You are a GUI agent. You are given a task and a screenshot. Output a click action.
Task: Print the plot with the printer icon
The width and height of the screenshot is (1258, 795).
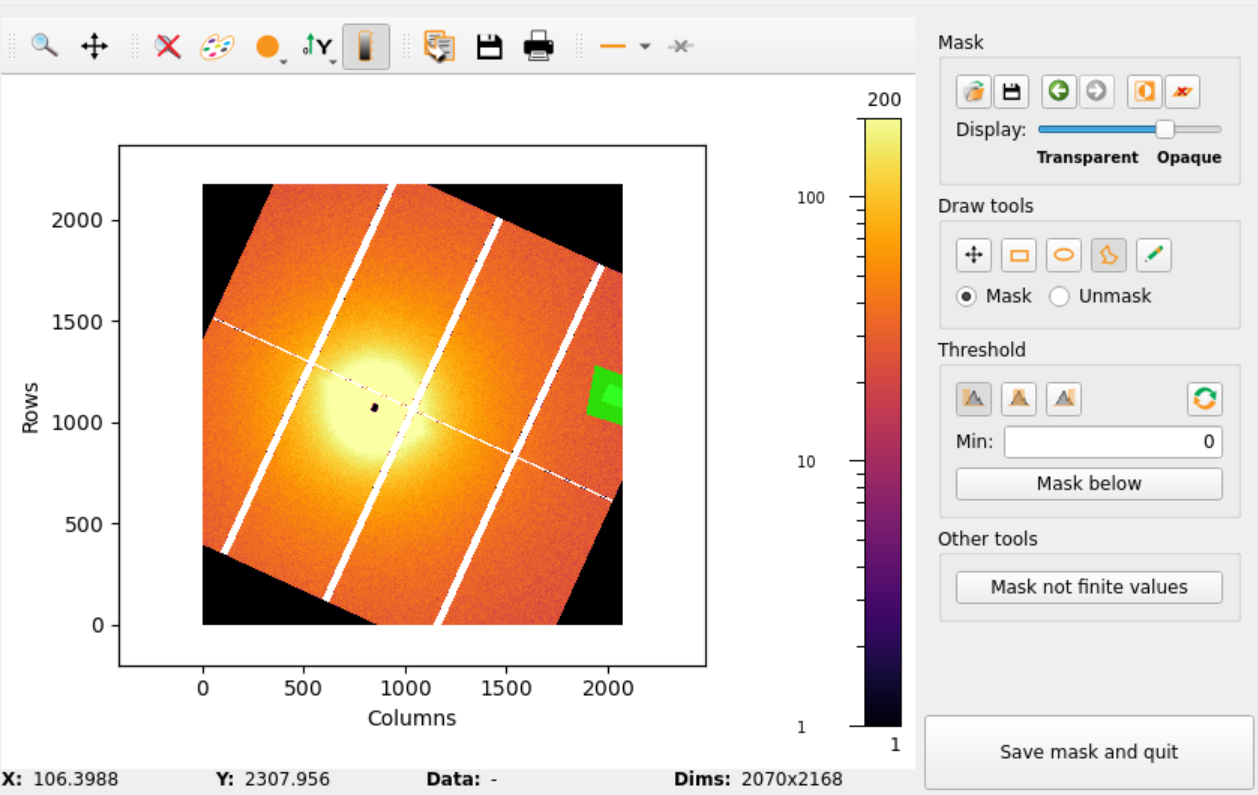[x=539, y=46]
